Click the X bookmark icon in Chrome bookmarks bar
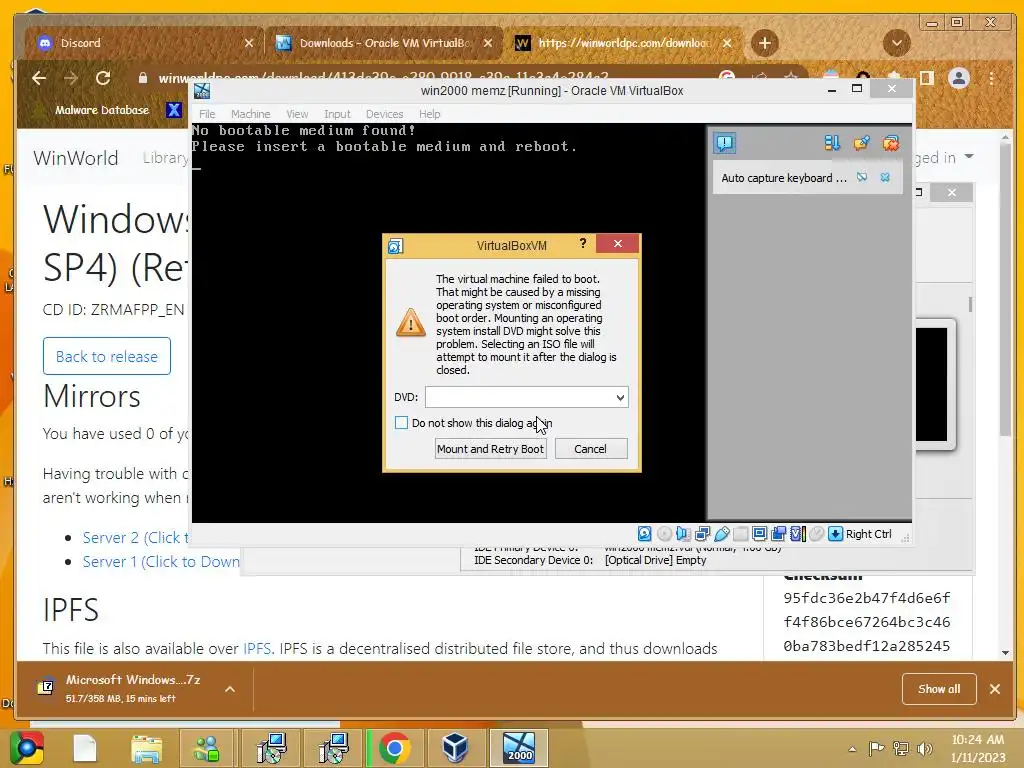1024x768 pixels. 174,110
